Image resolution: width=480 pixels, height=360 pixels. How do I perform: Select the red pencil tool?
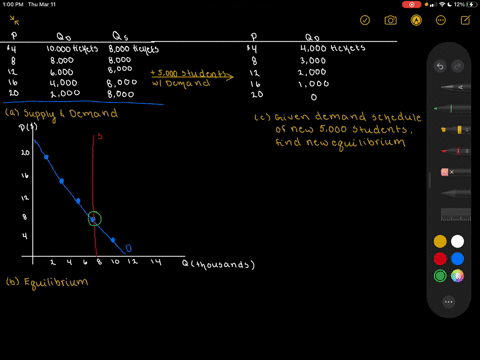click(x=456, y=151)
